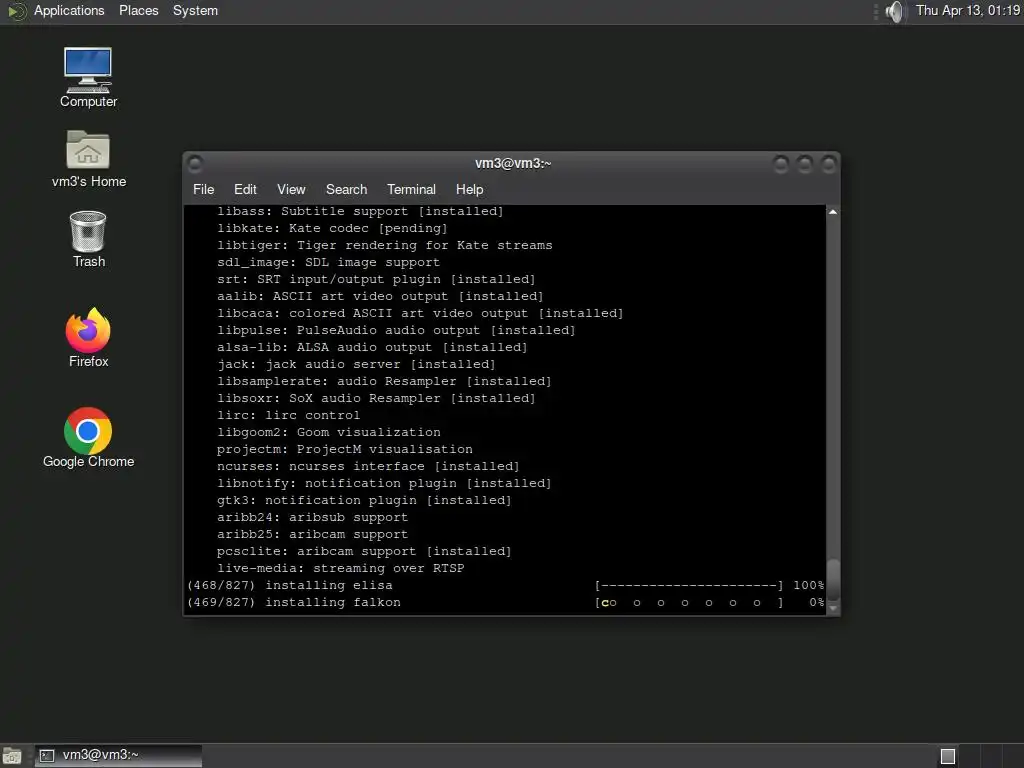Viewport: 1024px width, 768px height.
Task: Open the terminal Search menu
Action: click(346, 189)
